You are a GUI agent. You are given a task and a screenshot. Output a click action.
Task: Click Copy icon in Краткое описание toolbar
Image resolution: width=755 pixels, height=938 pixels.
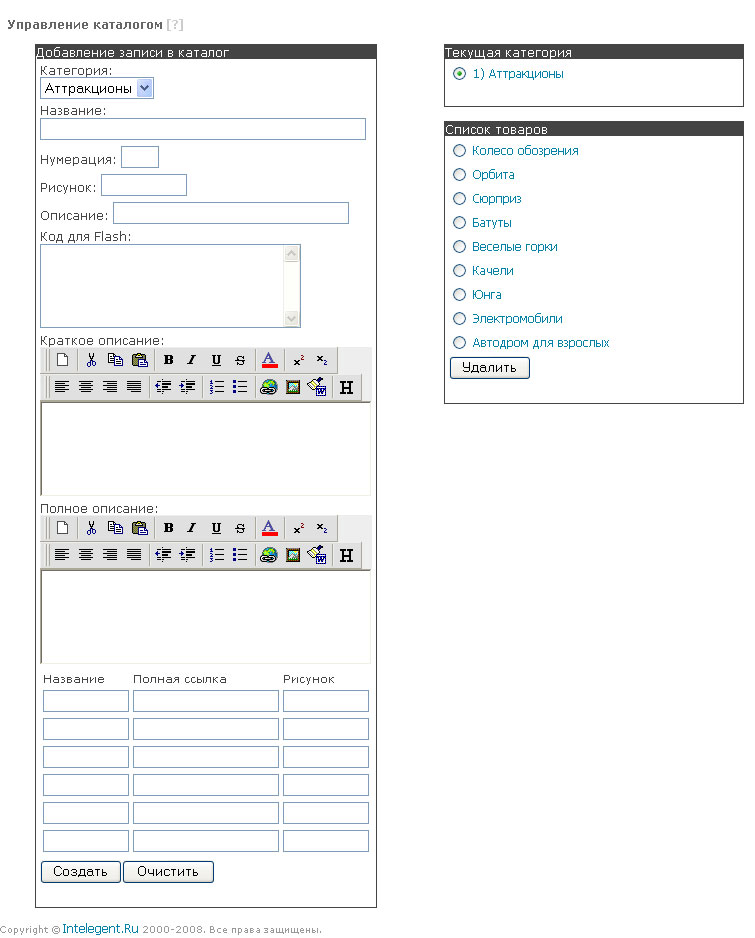coord(115,360)
